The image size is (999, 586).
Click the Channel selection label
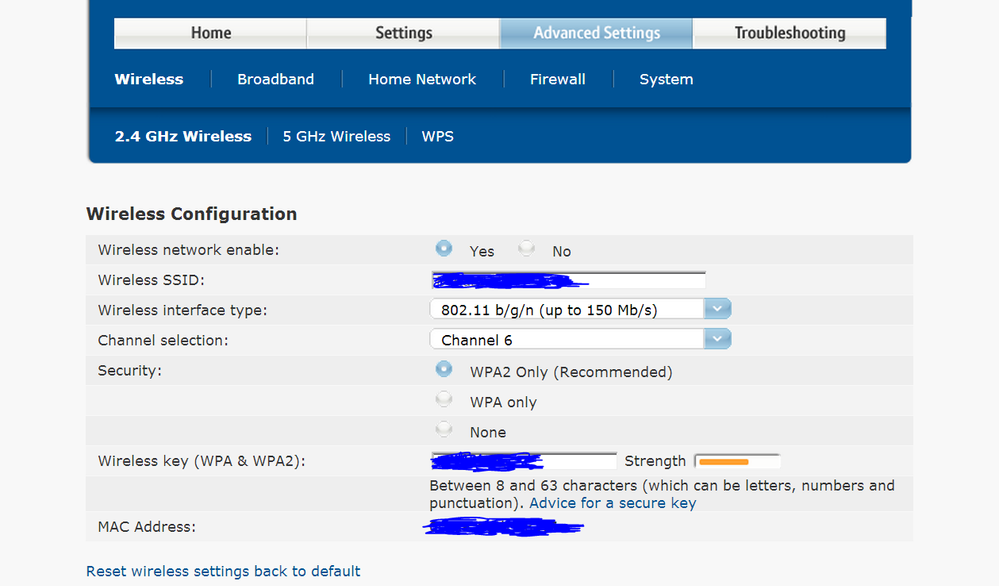point(162,341)
